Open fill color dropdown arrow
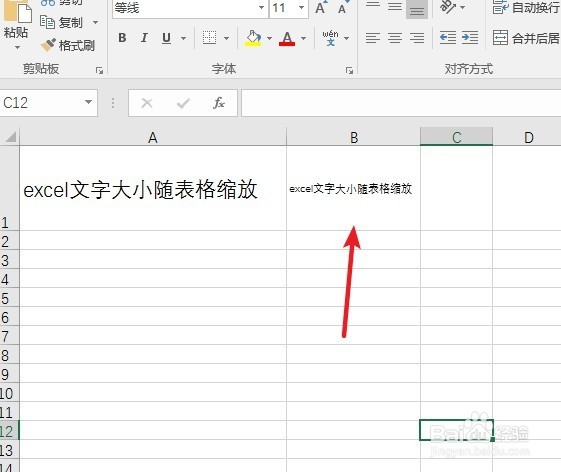Viewport: 561px width, 472px height. click(x=269, y=38)
